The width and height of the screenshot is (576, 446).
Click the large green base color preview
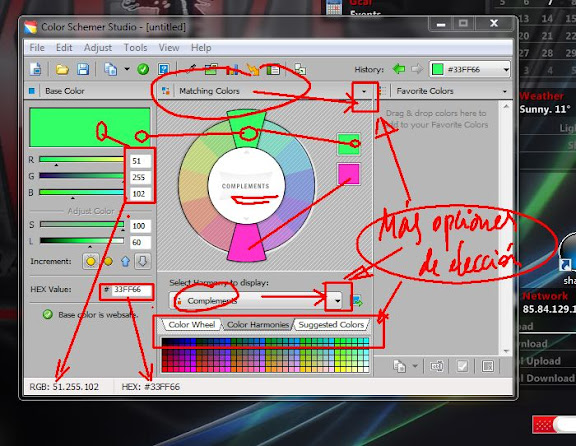click(x=90, y=127)
